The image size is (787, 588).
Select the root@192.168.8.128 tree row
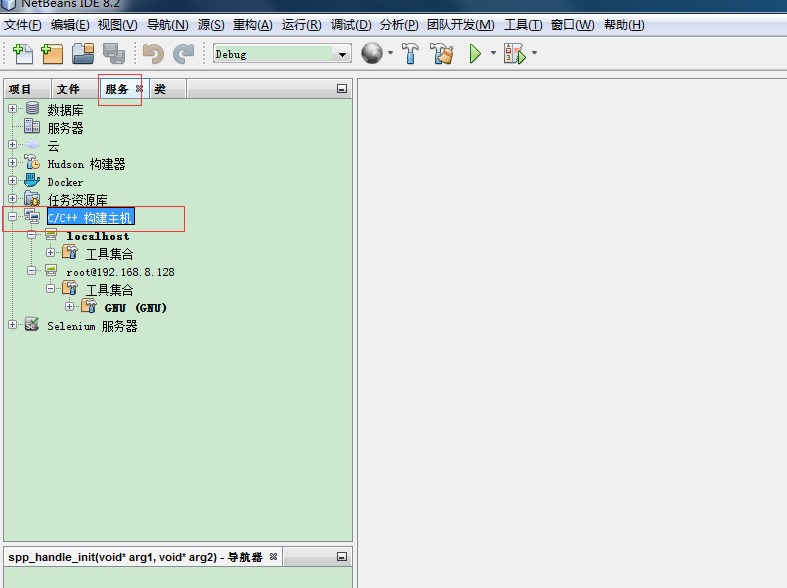click(120, 272)
